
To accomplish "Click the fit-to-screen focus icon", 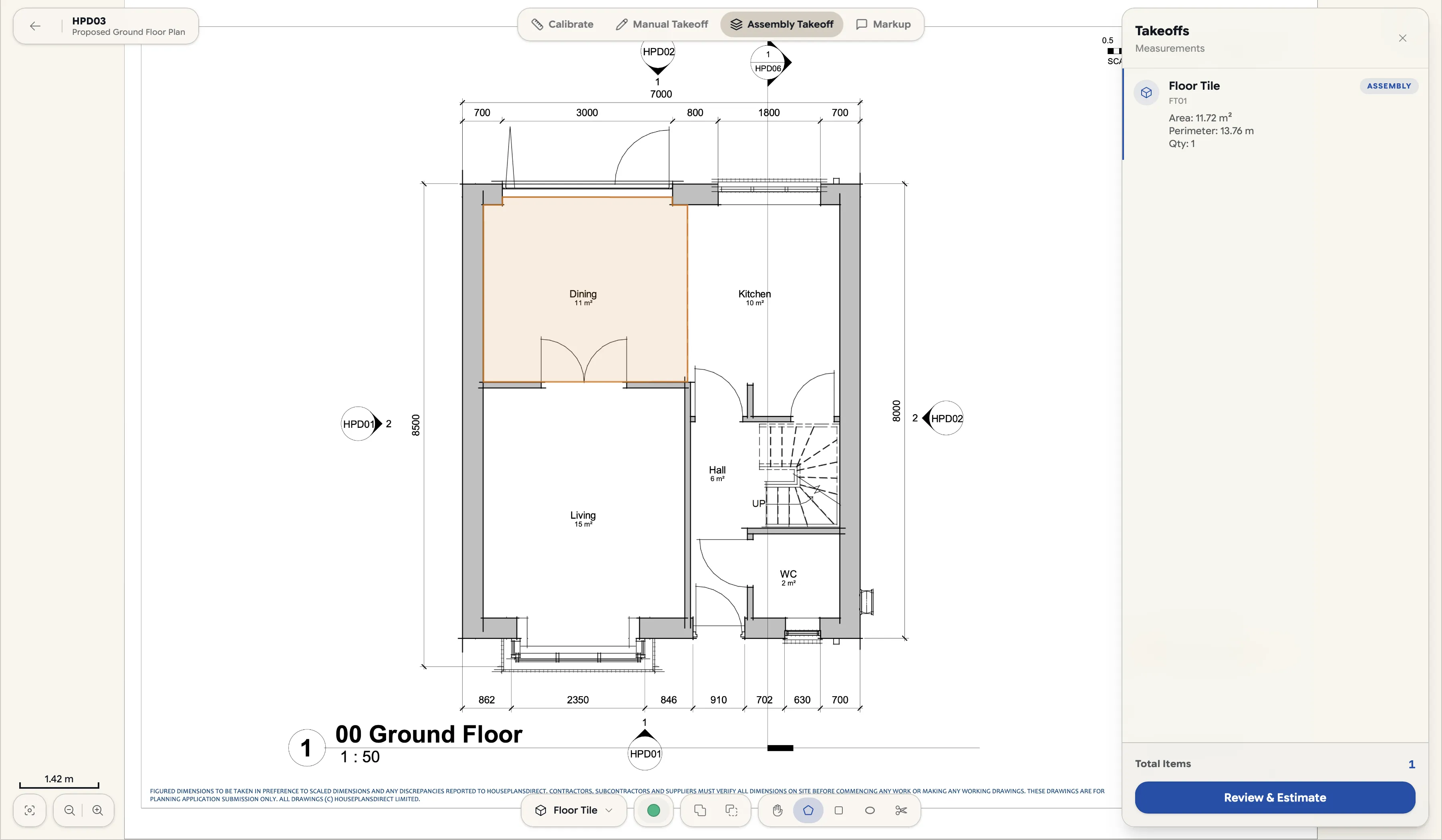I will (30, 810).
